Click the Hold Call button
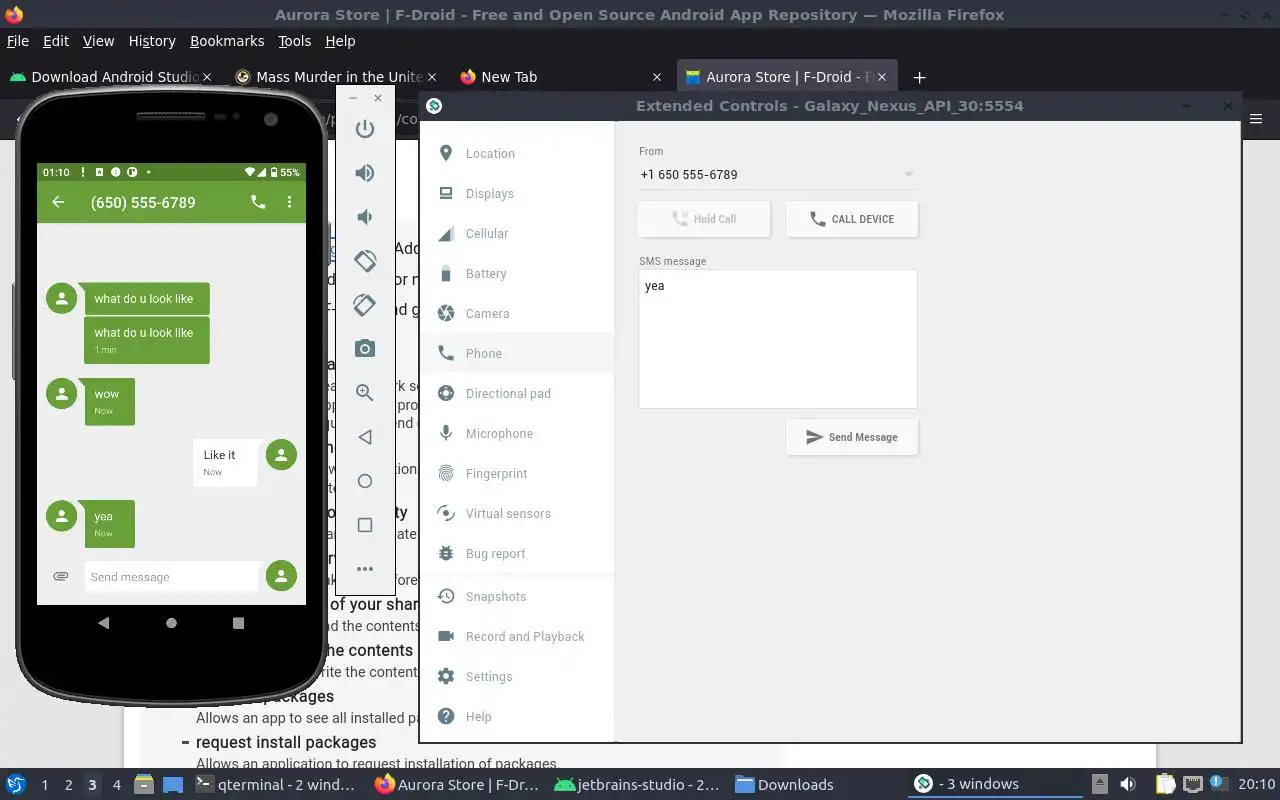This screenshot has width=1280, height=800. coord(704,219)
